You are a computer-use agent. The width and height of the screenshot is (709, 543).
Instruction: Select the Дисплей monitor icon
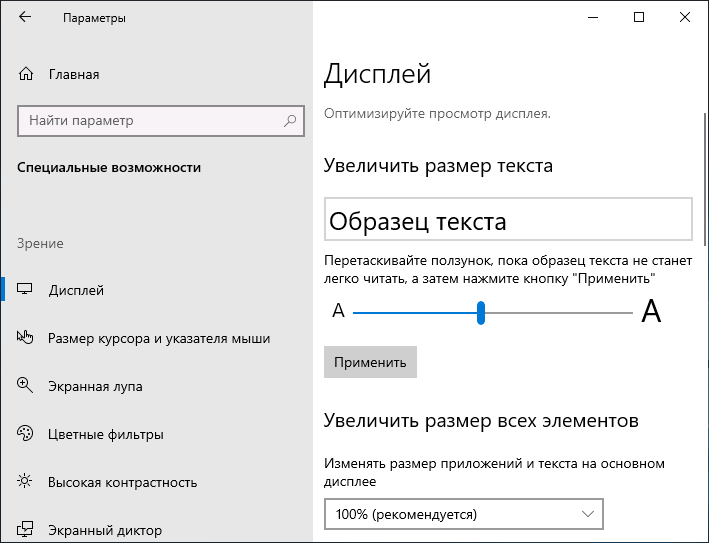click(x=24, y=289)
